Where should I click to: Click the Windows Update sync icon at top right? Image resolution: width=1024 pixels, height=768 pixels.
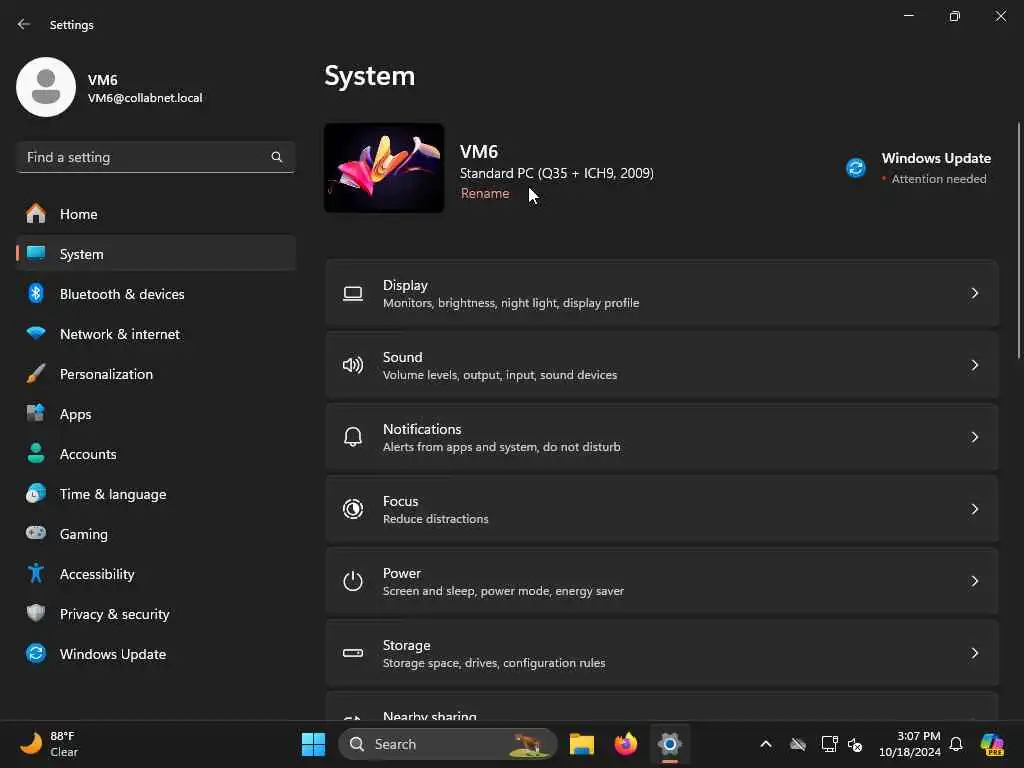click(856, 168)
